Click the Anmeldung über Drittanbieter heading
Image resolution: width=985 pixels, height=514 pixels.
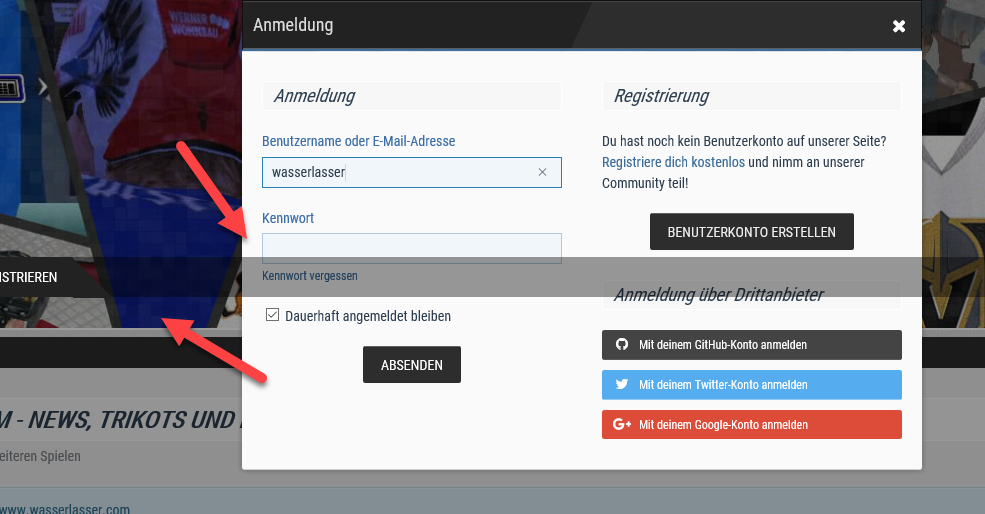coord(718,295)
